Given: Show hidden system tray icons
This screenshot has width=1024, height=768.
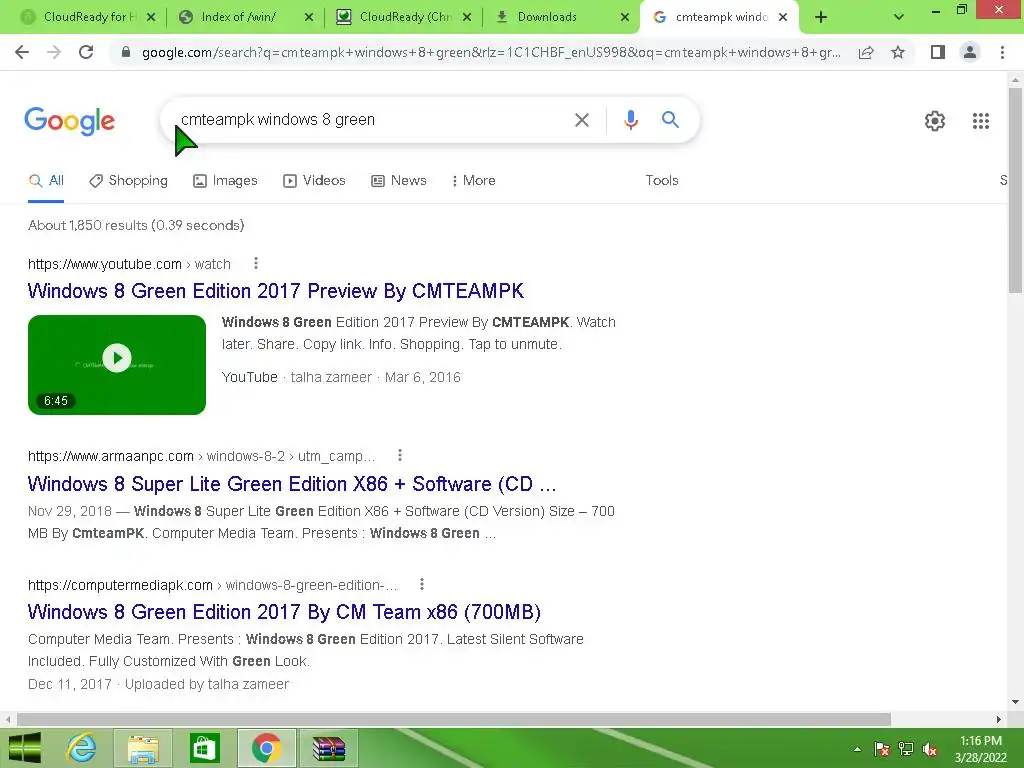Looking at the screenshot, I should click(x=857, y=749).
